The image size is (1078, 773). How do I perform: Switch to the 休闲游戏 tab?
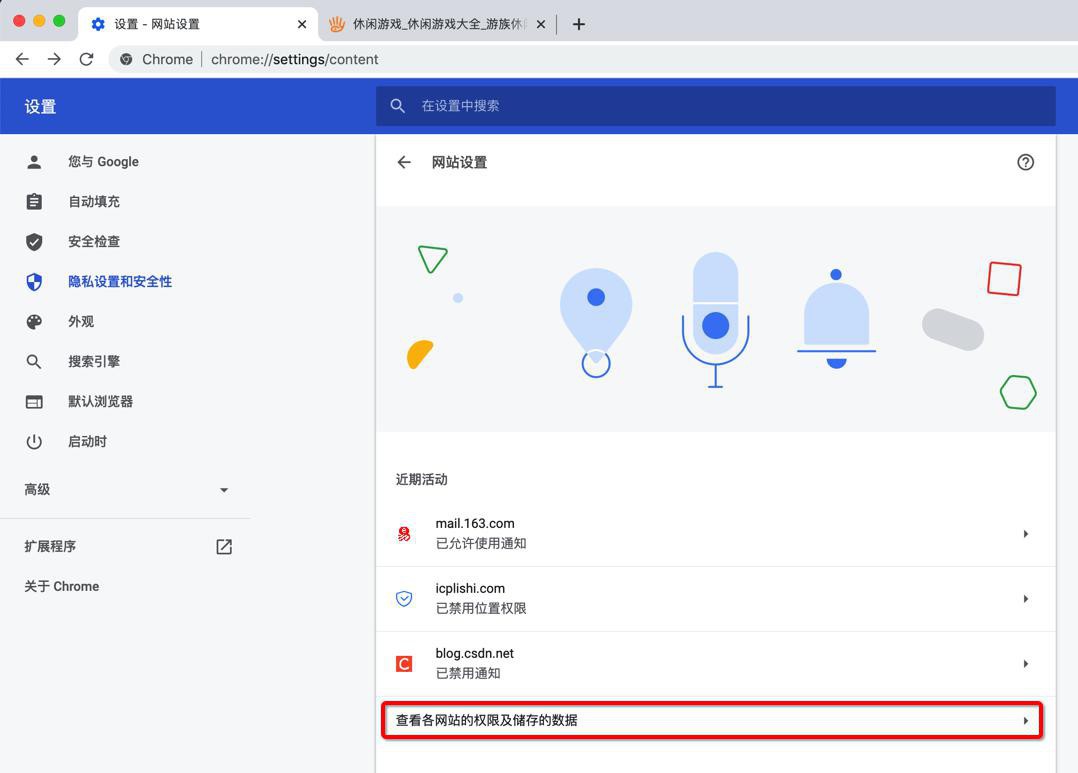coord(438,24)
